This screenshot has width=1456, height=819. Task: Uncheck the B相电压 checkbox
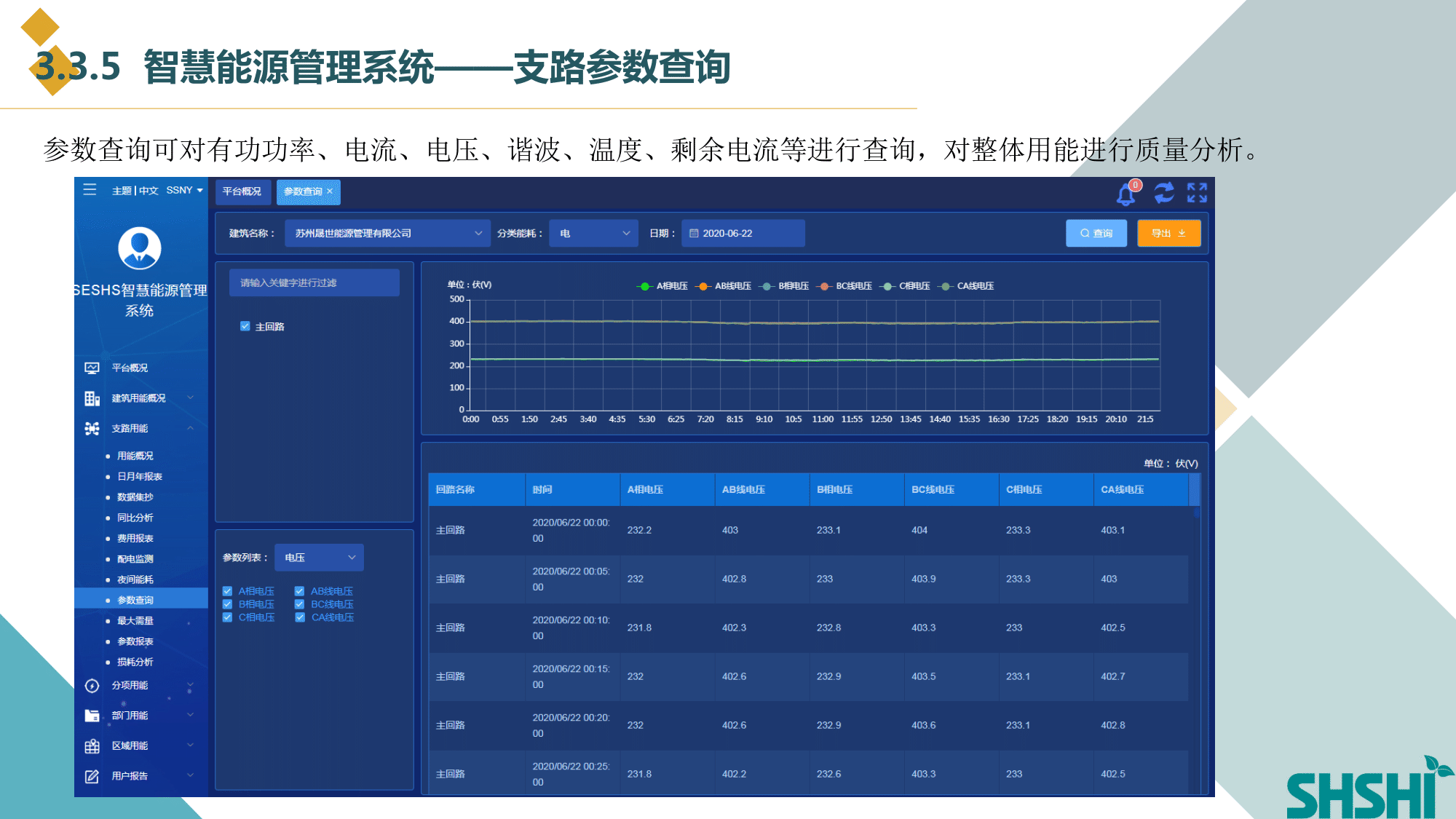[x=227, y=604]
